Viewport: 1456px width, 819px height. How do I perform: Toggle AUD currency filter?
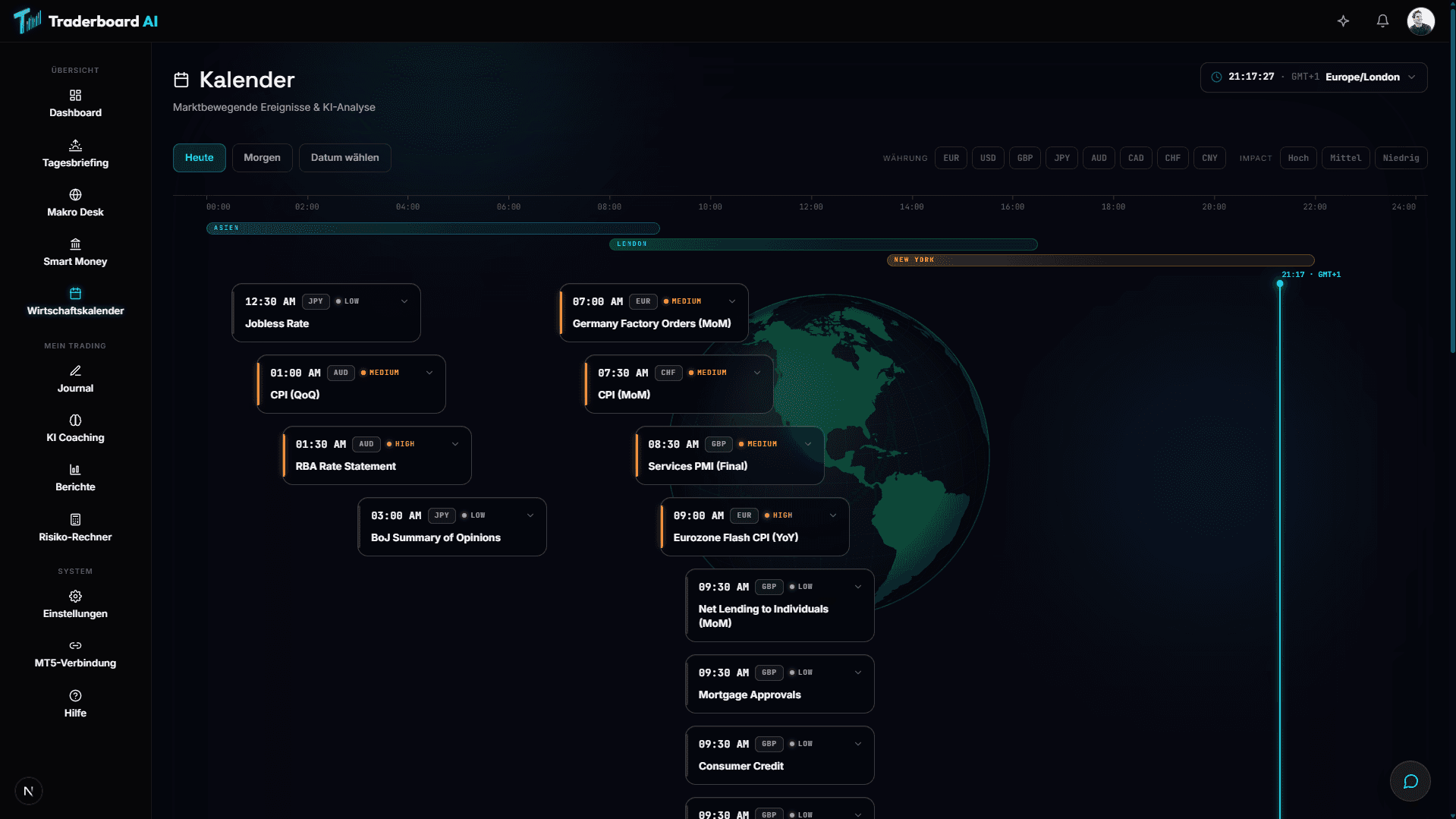tap(1099, 158)
